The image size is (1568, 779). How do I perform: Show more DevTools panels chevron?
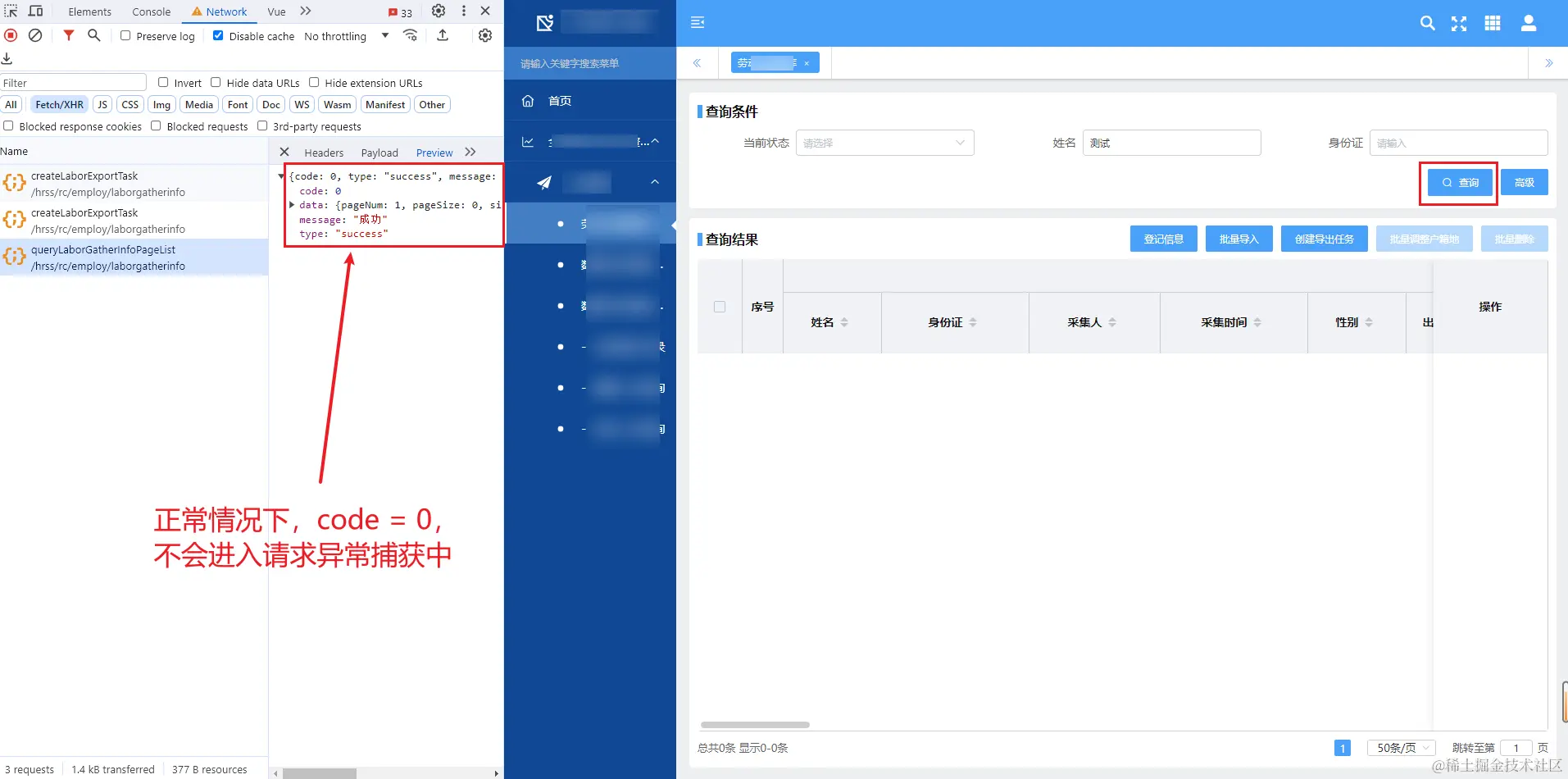pyautogui.click(x=306, y=11)
